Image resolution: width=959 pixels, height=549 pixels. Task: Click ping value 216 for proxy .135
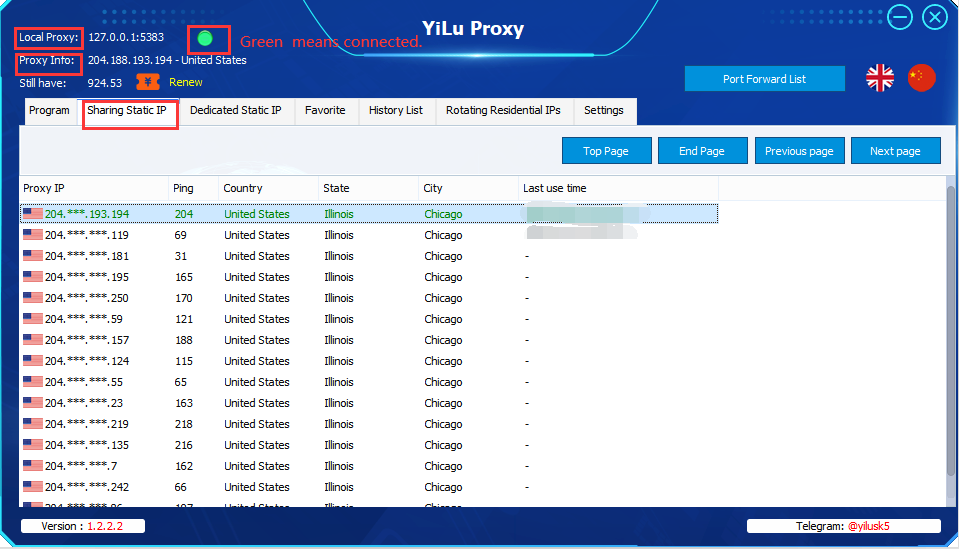183,445
